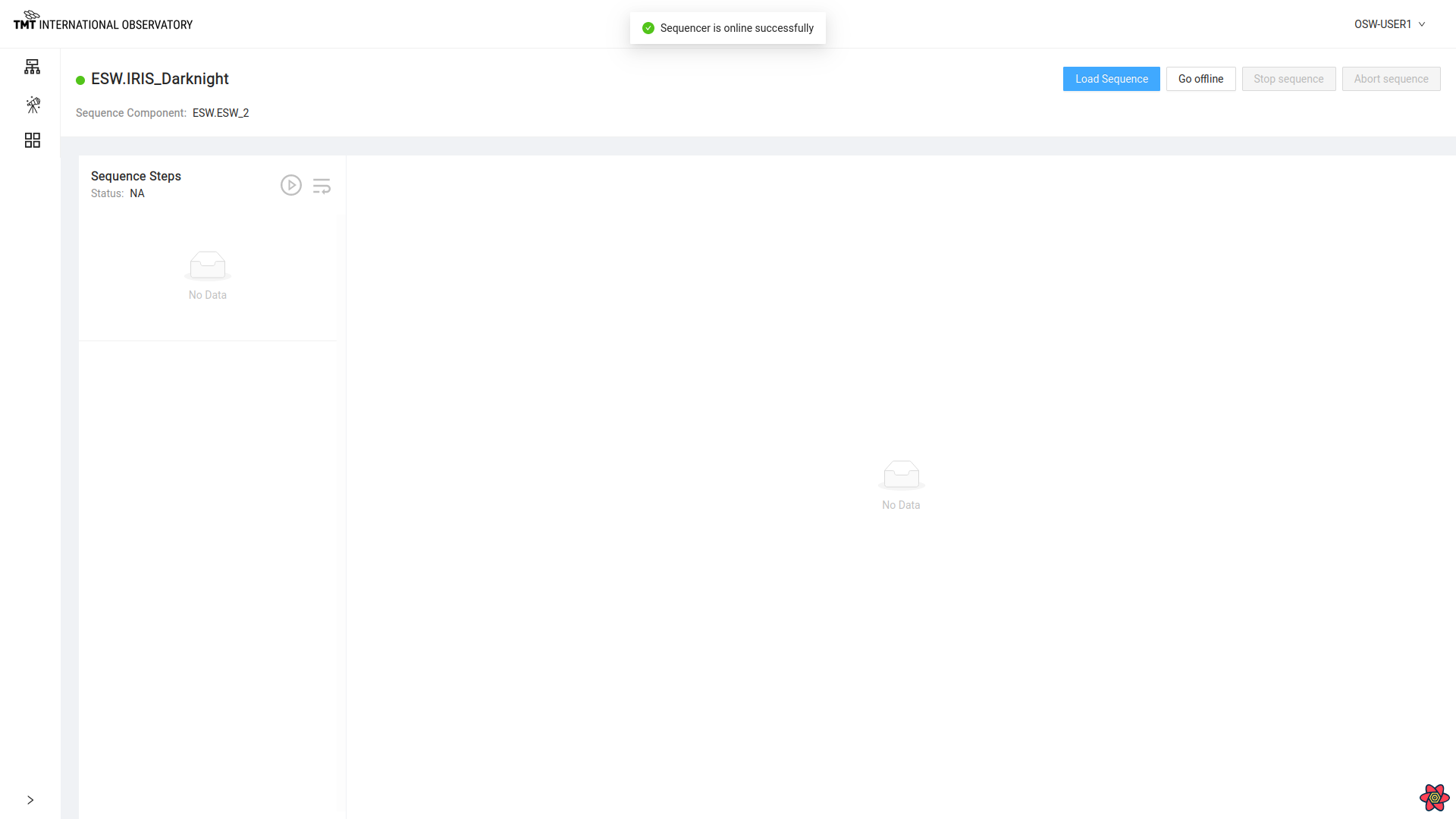Open the React Query devtools flower icon

pos(1434,798)
